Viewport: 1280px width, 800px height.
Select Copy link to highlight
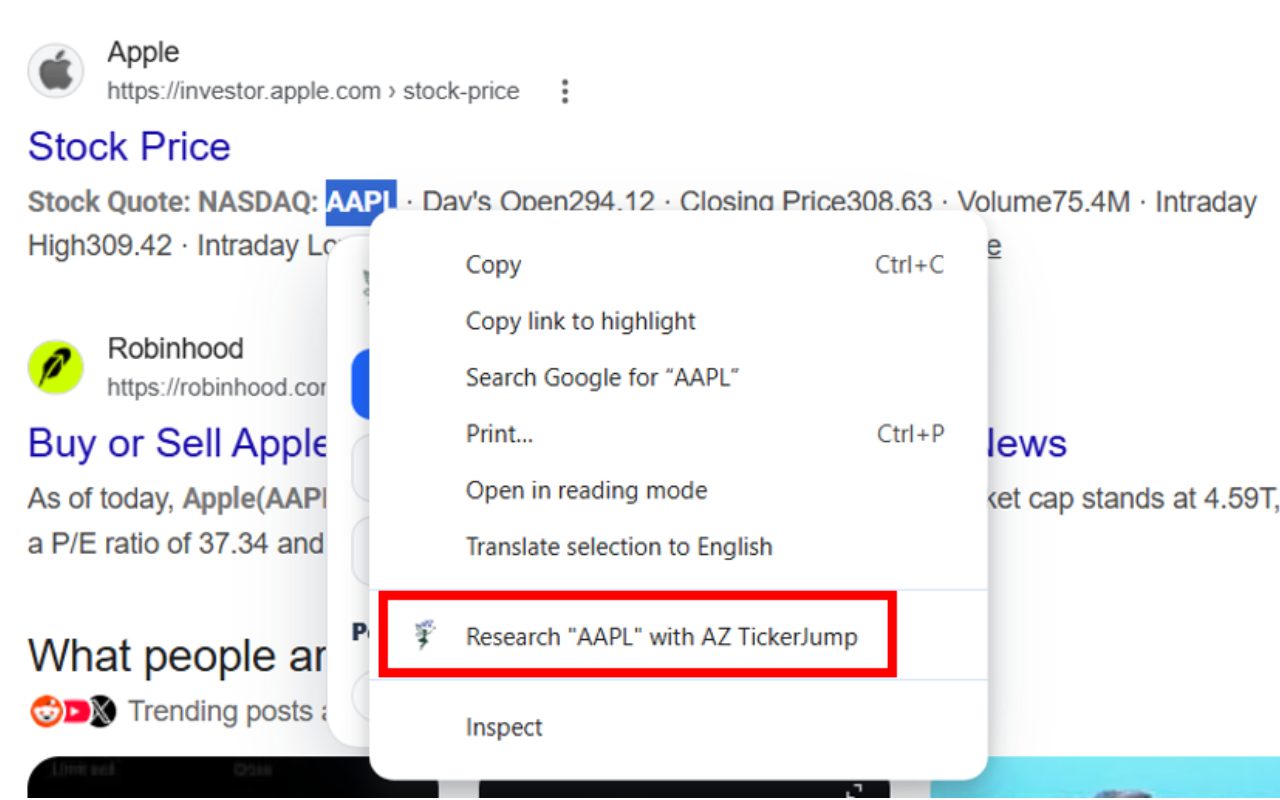pyautogui.click(x=678, y=321)
